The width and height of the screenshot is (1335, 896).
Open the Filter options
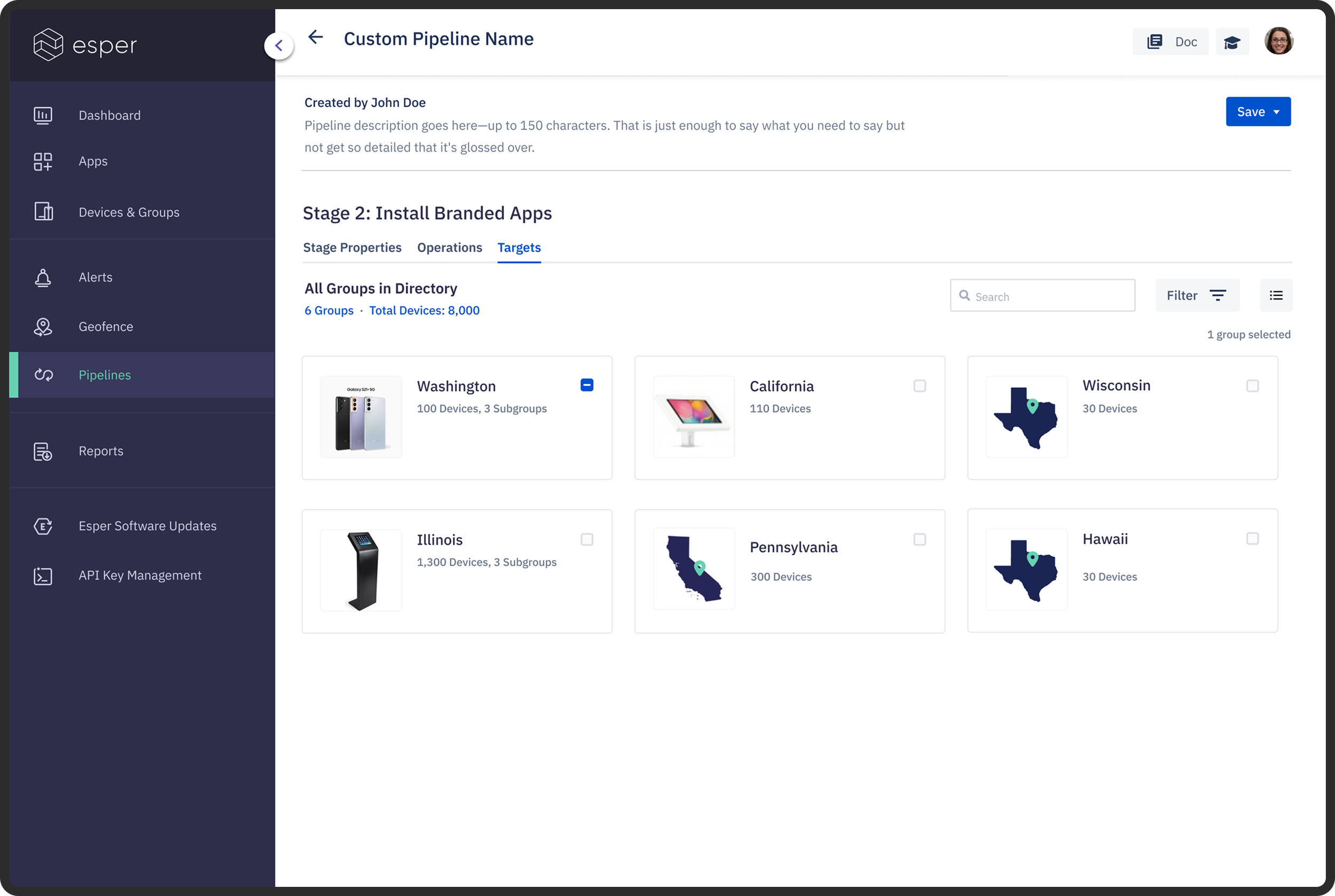coord(1197,295)
